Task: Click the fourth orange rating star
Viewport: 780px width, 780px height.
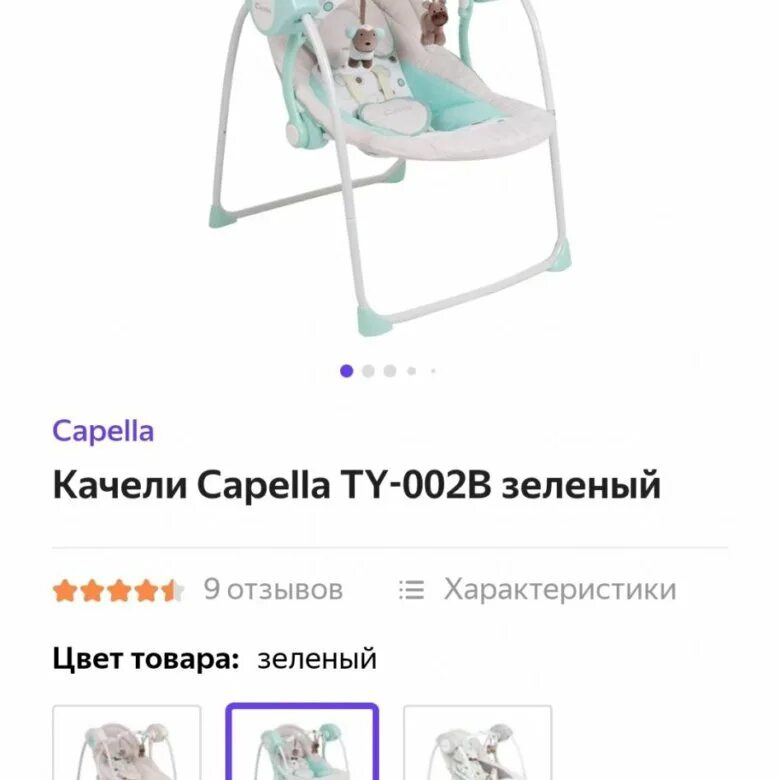Action: (146, 590)
